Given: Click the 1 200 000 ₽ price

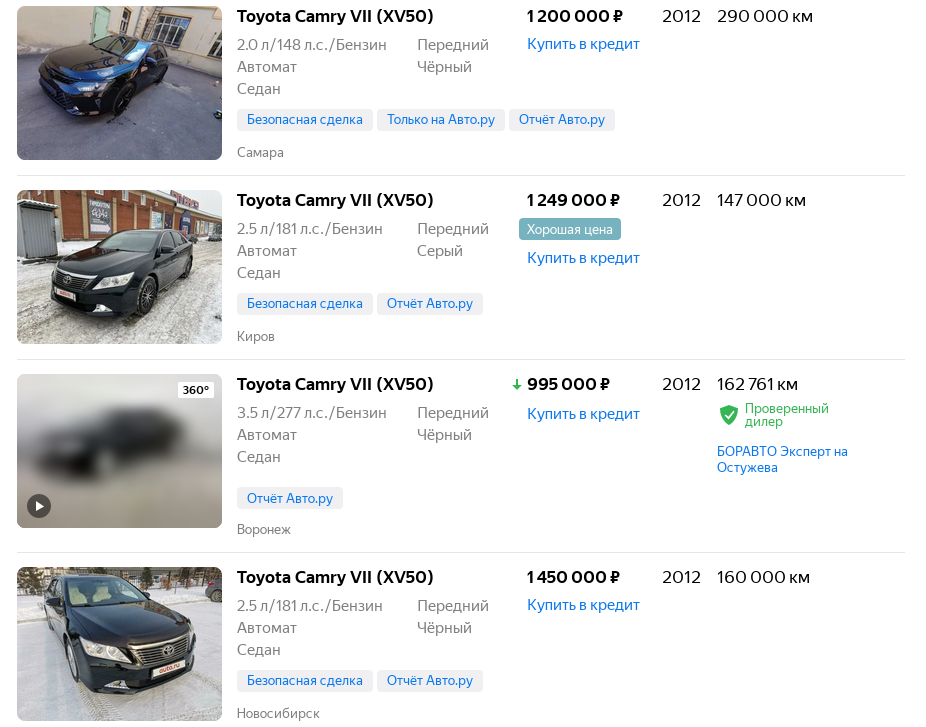Looking at the screenshot, I should (574, 17).
